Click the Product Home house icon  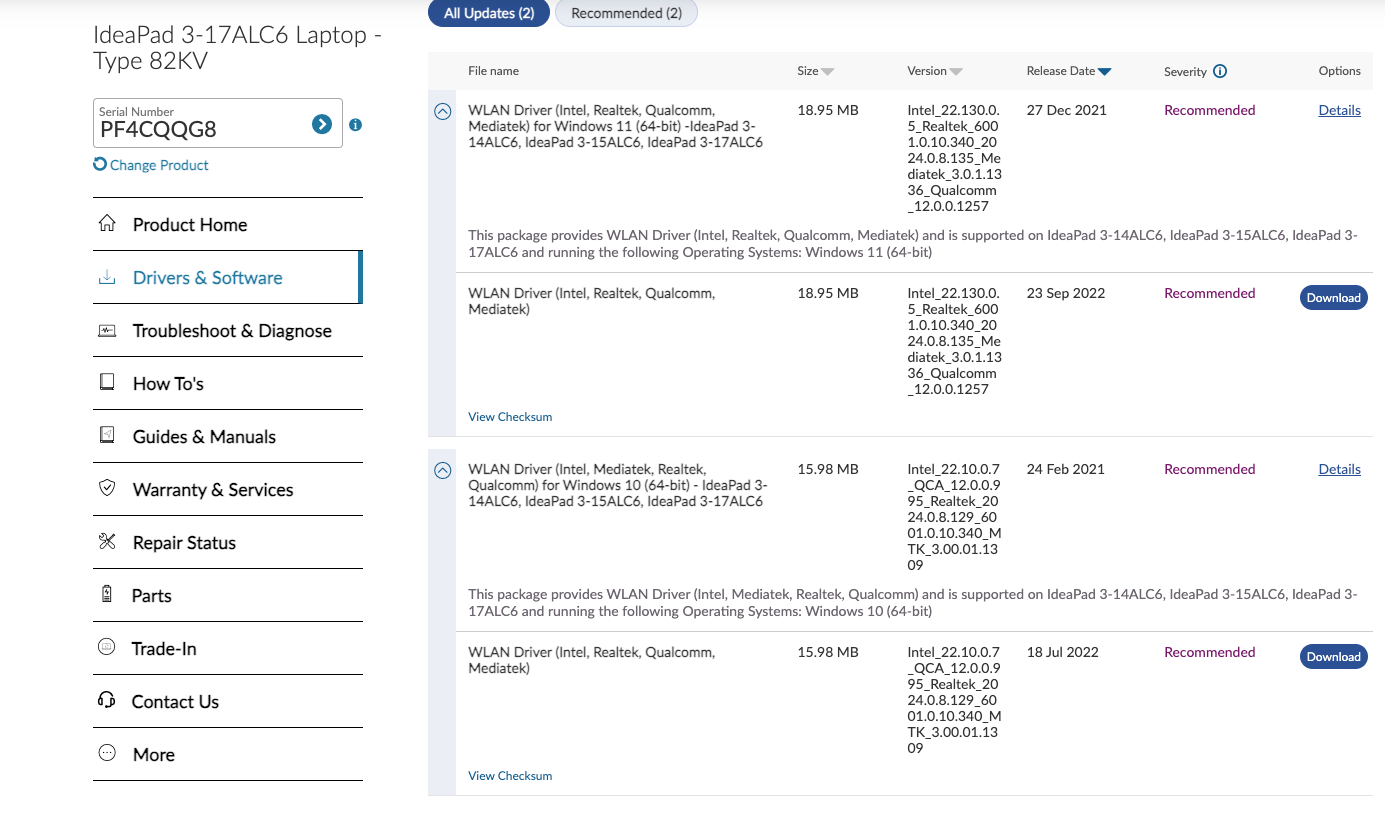coord(107,223)
